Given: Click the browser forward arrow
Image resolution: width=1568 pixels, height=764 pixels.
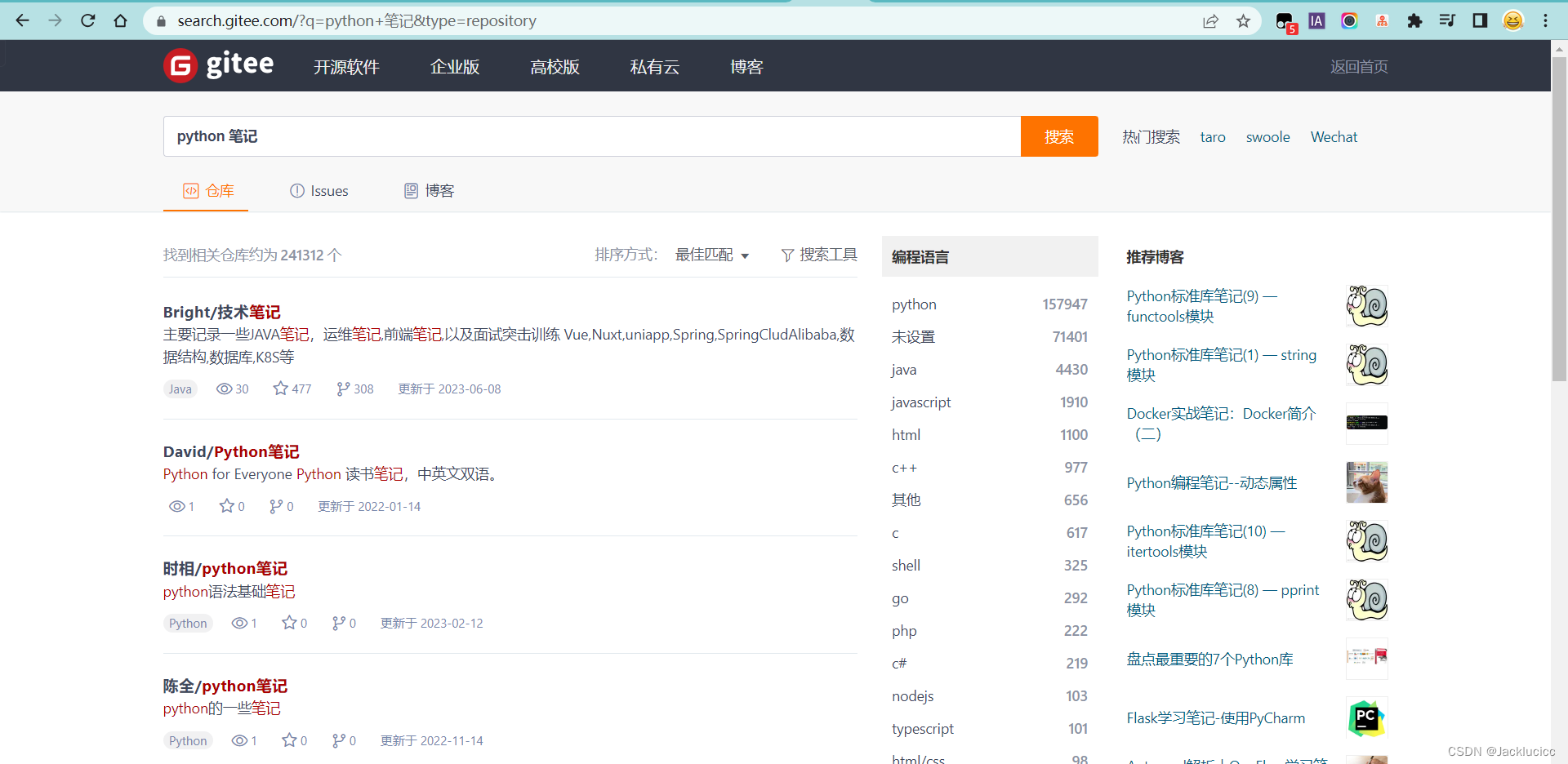Looking at the screenshot, I should pos(55,20).
